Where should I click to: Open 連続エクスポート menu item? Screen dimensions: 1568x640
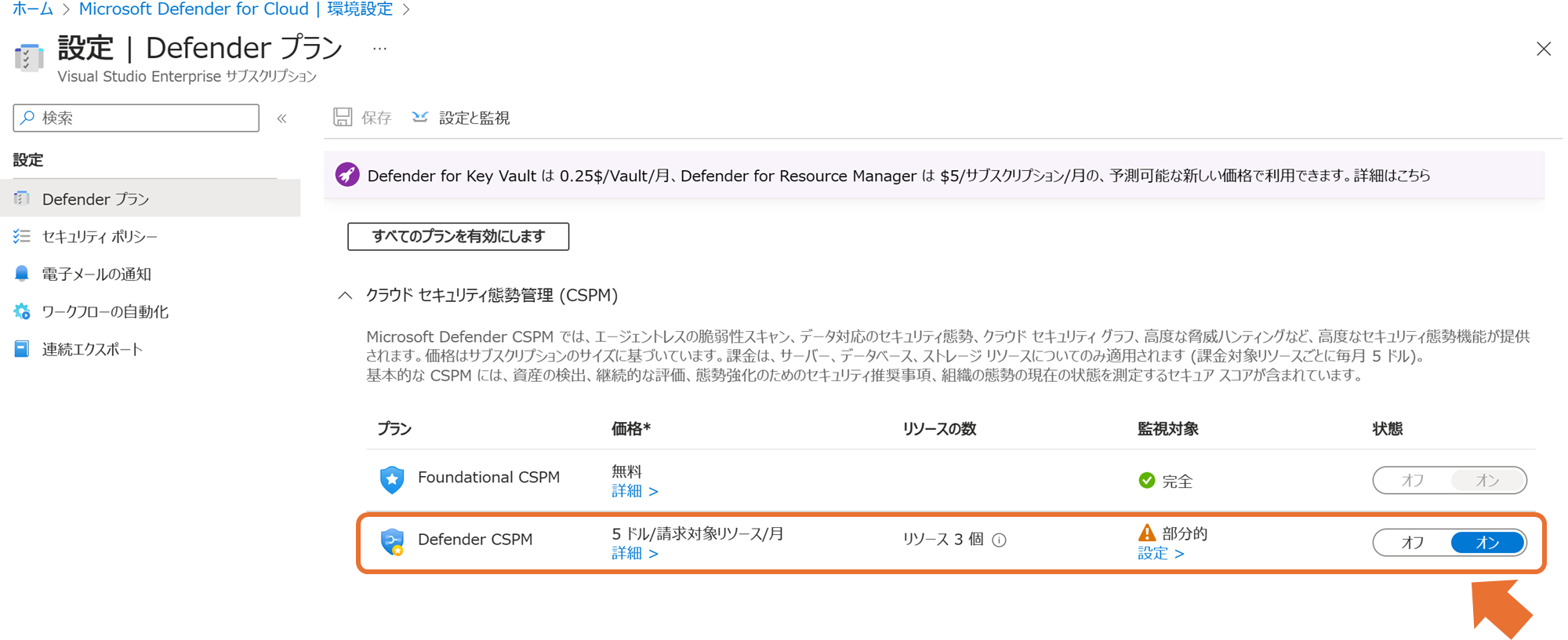[x=93, y=349]
